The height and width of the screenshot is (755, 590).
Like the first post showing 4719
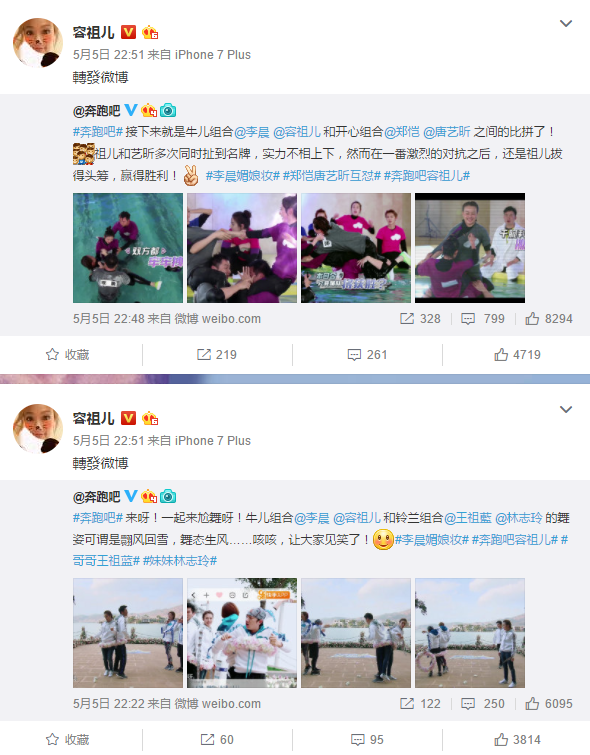tap(517, 355)
